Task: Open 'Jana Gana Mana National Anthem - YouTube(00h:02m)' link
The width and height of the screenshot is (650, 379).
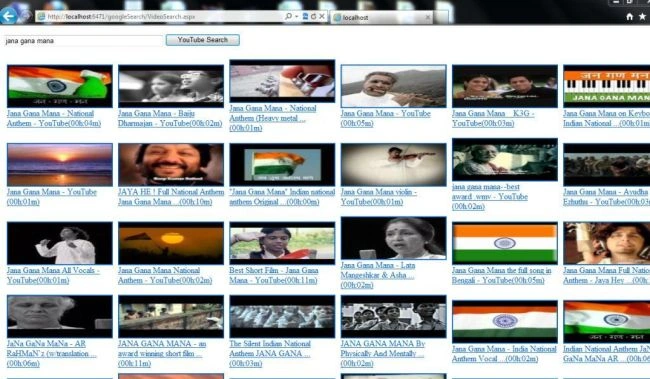Action: click(165, 275)
